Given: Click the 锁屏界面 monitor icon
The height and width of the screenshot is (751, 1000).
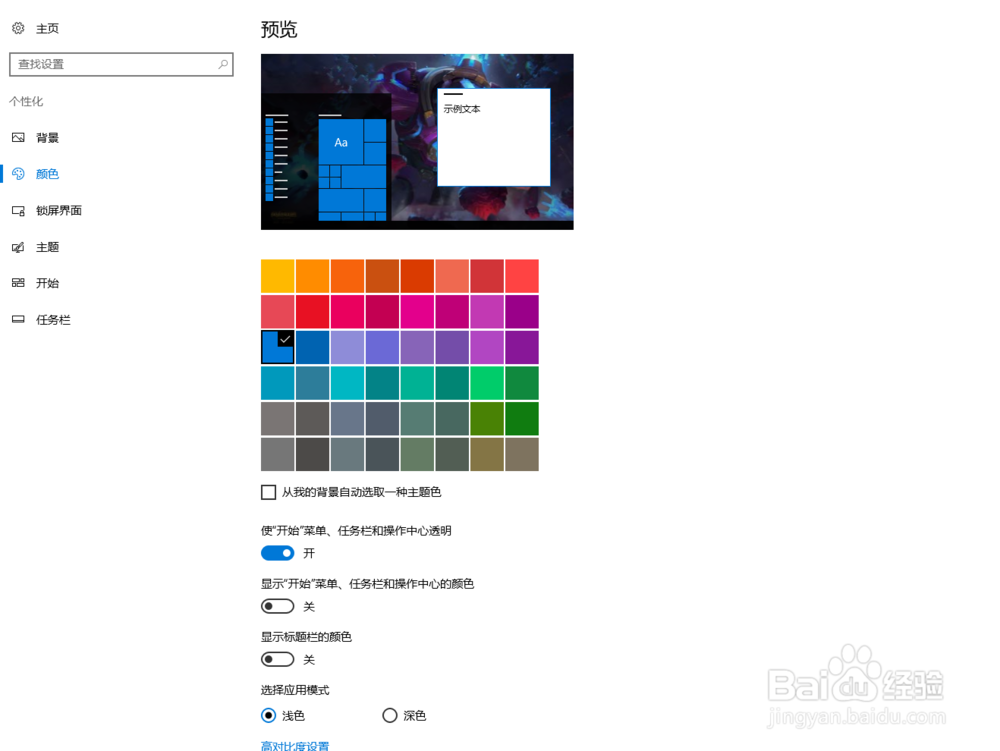Looking at the screenshot, I should [18, 210].
